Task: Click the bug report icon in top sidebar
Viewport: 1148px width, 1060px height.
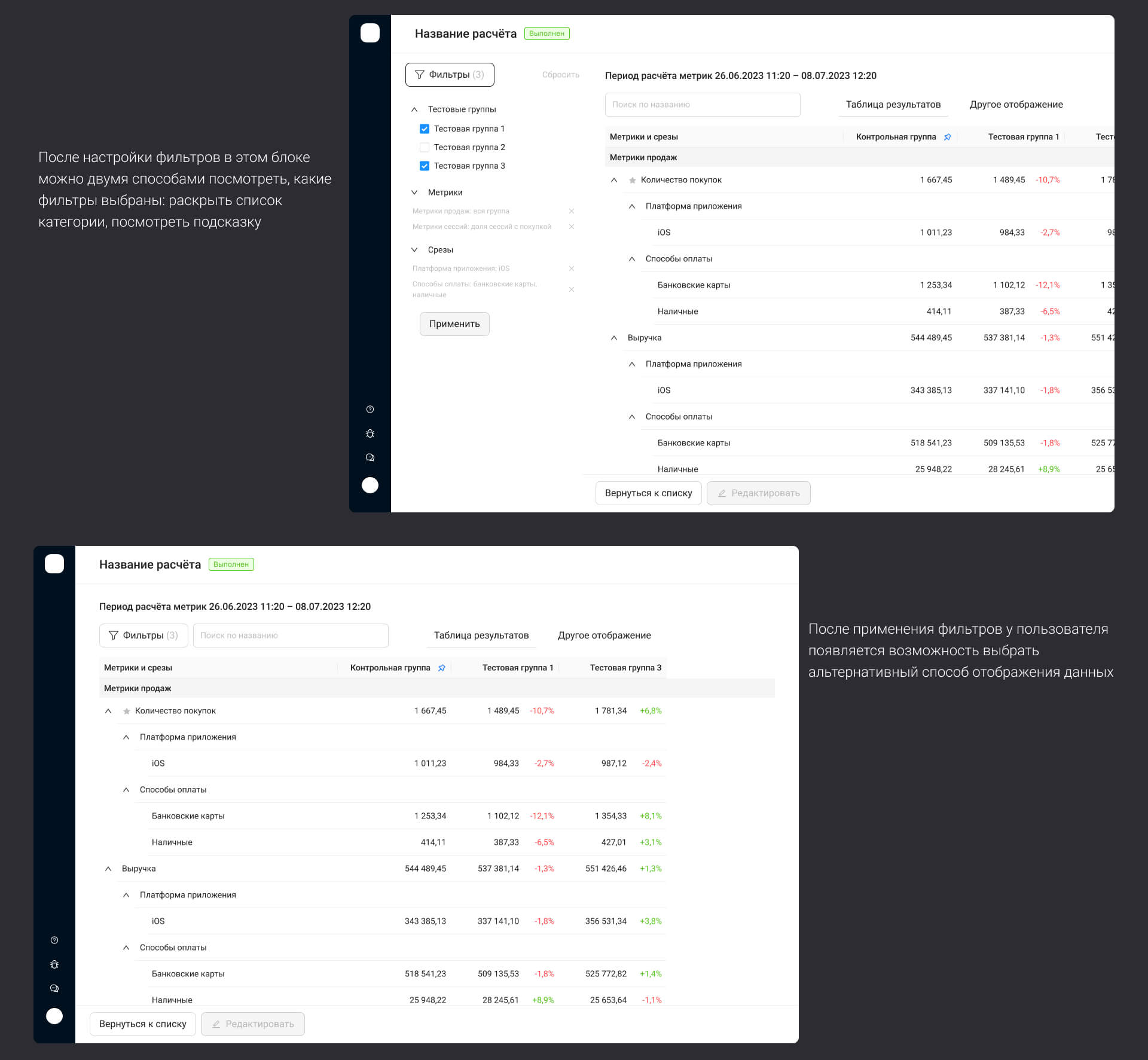Action: point(370,433)
